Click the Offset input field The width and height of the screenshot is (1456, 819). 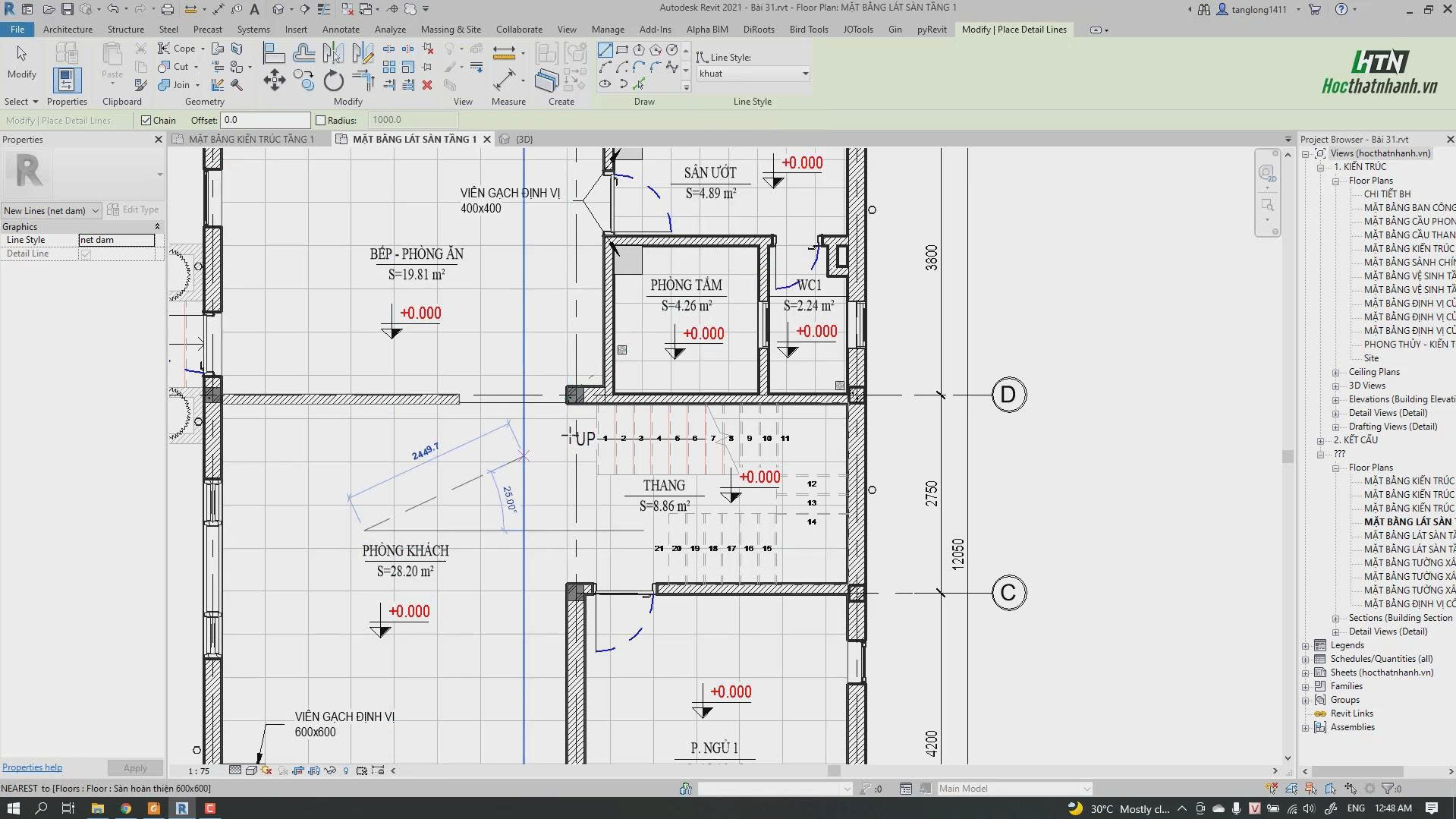[x=266, y=120]
